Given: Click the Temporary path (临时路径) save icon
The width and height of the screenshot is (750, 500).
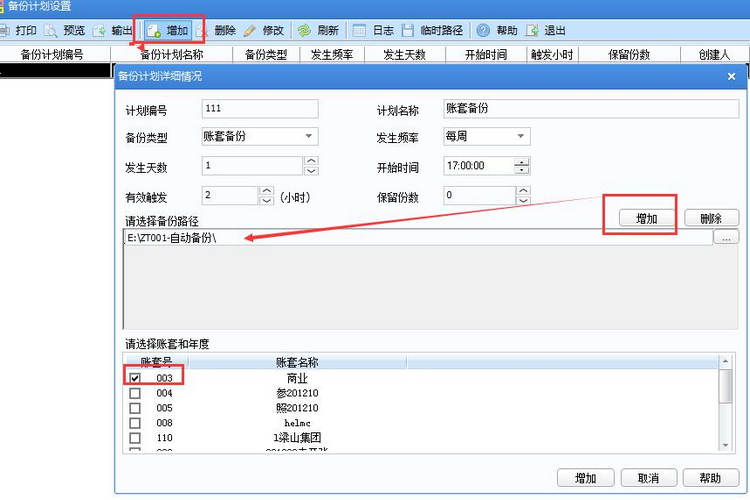Looking at the screenshot, I should click(408, 31).
